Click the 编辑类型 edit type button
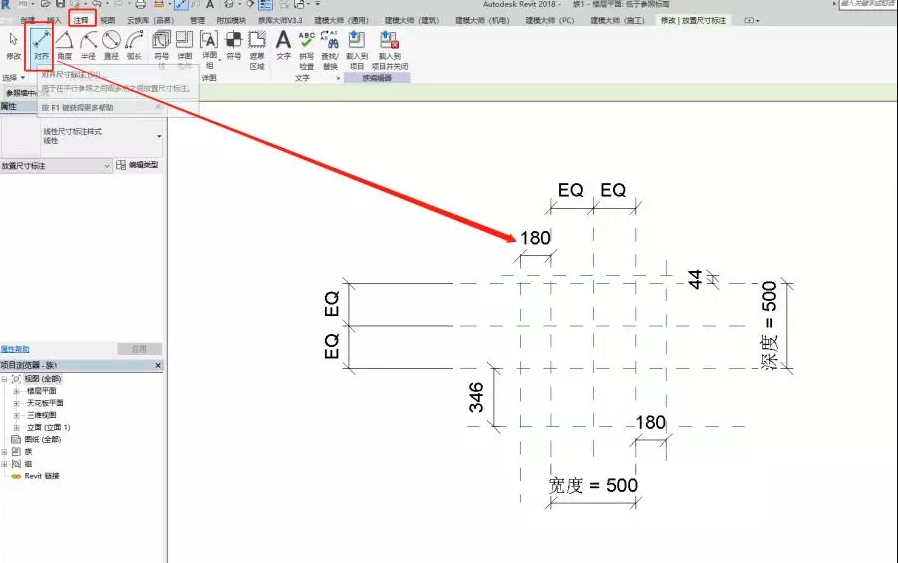The image size is (898, 563). pyautogui.click(x=137, y=165)
